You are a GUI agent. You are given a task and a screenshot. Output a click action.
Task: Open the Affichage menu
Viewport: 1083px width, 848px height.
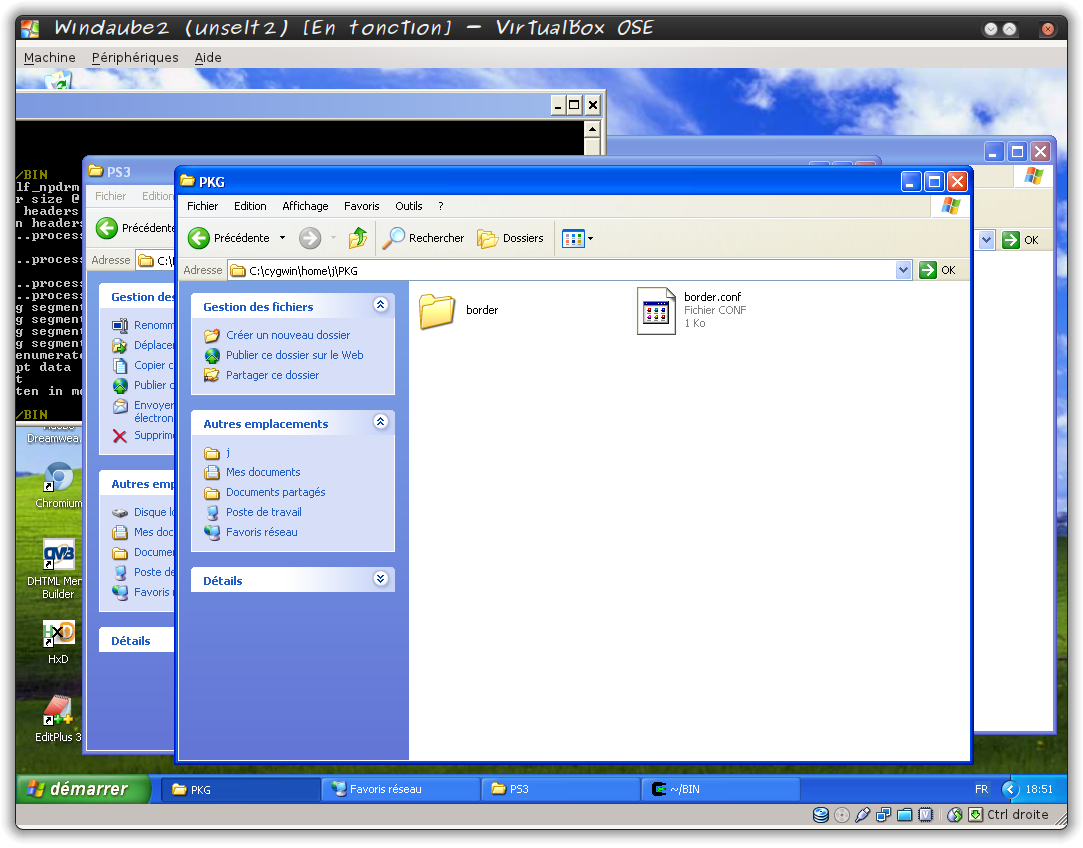click(305, 206)
